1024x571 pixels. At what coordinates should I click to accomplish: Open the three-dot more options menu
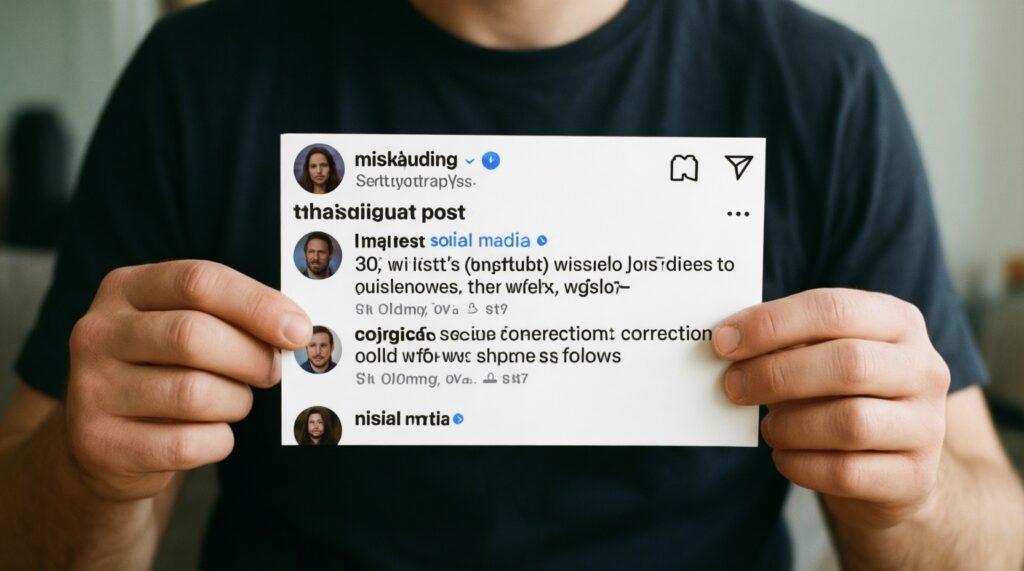click(738, 214)
